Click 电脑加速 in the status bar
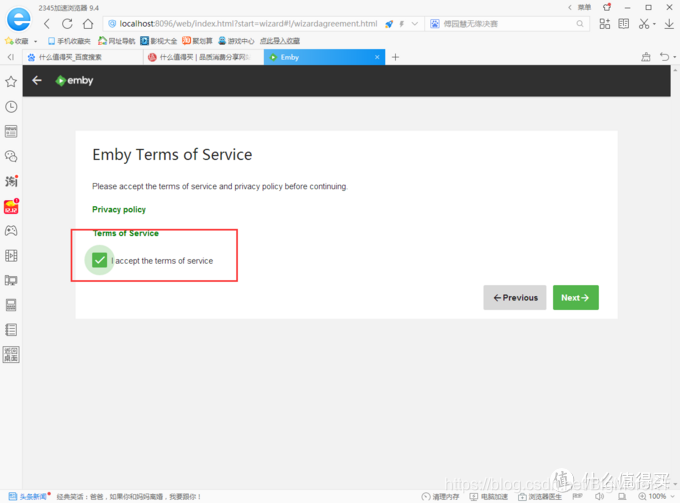Viewport: 680px width, 503px height. tap(489, 496)
